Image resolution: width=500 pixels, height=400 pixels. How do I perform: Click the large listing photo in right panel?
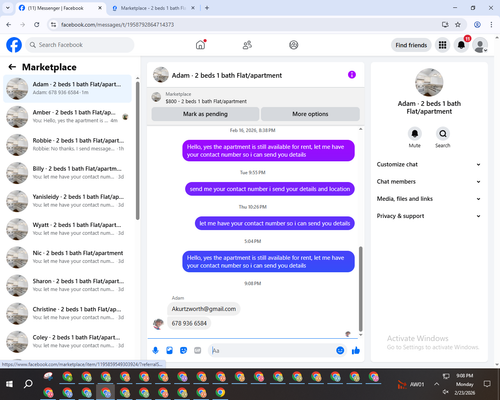pyautogui.click(x=429, y=82)
